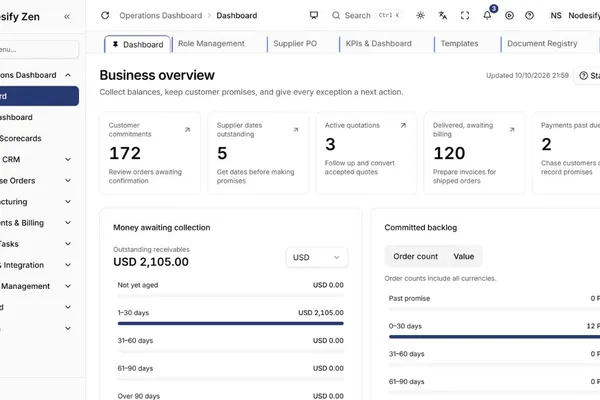
Task: Switch to the Role Management tab
Action: pos(211,44)
